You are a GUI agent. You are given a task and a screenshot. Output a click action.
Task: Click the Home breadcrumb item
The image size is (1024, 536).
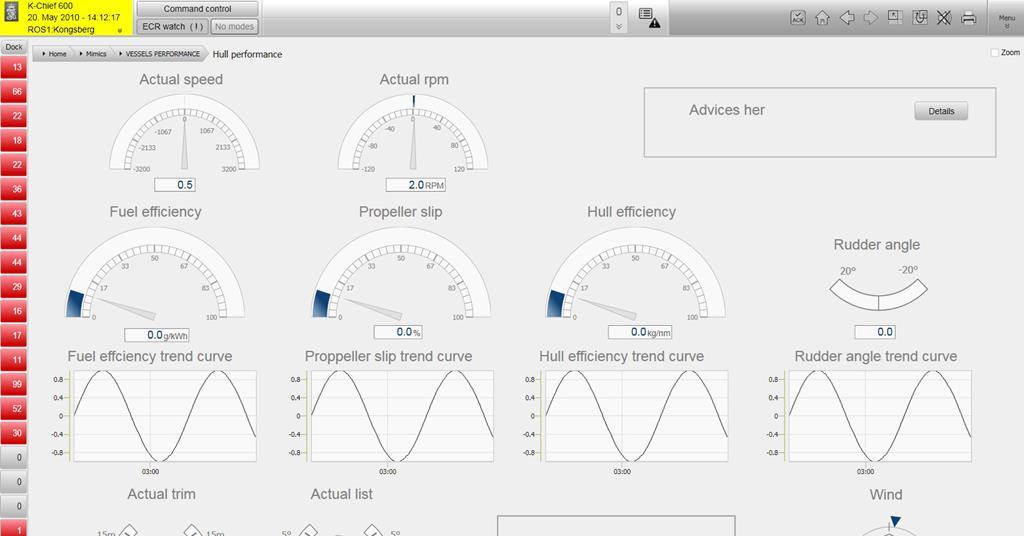click(x=57, y=54)
